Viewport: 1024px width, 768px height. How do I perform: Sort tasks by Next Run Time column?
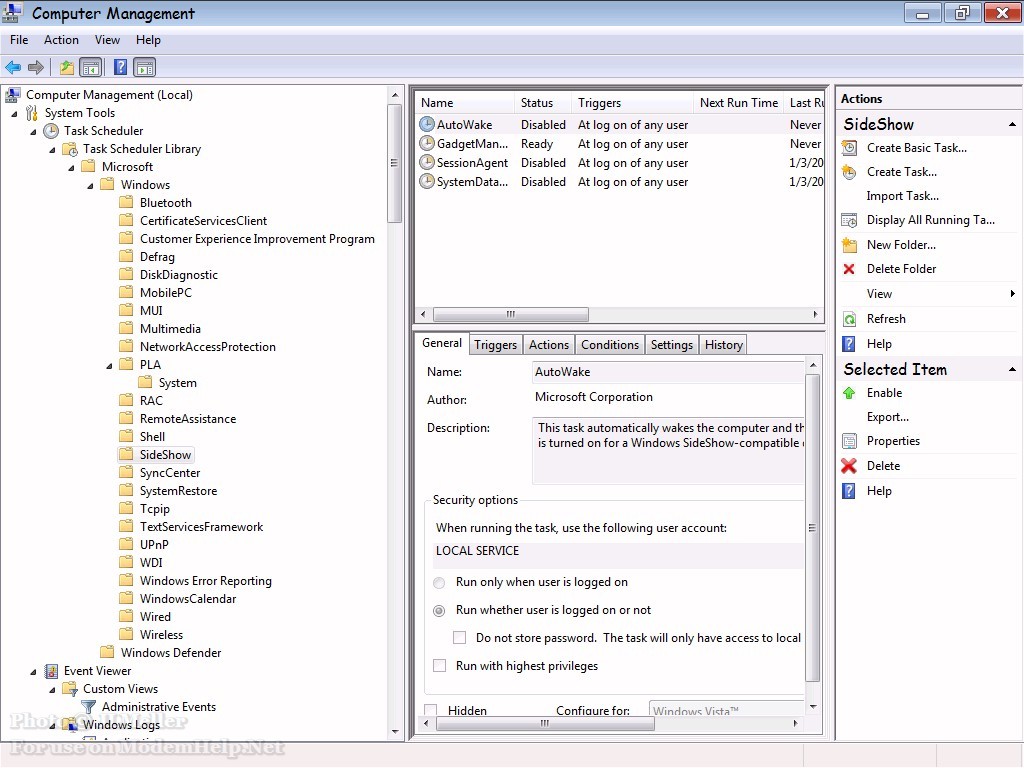click(739, 103)
